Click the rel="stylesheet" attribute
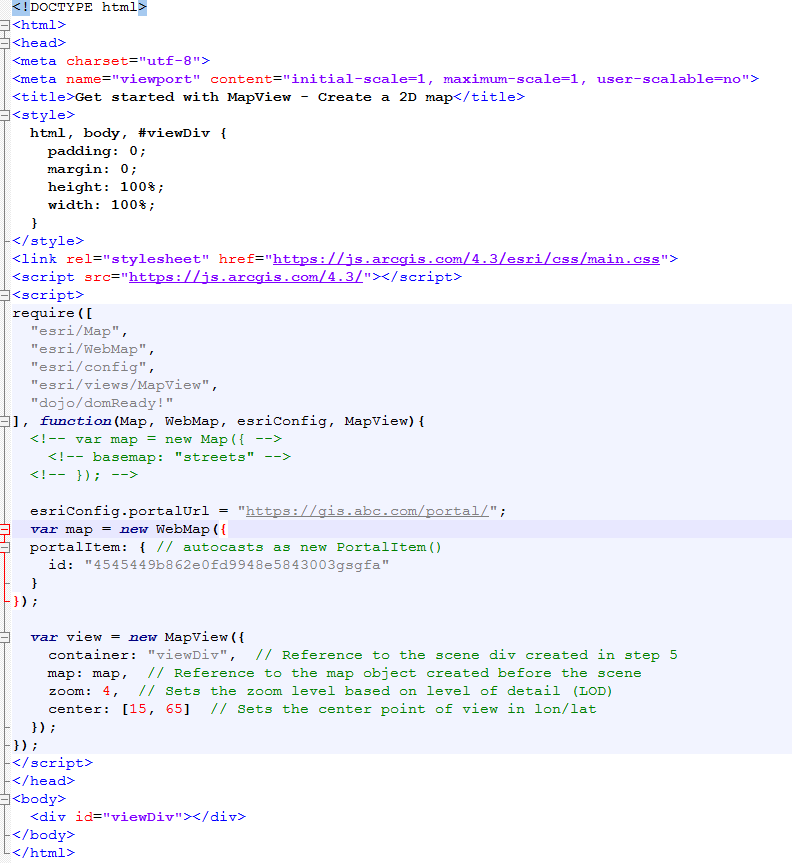Screen dimensions: 792x863 click(x=138, y=259)
